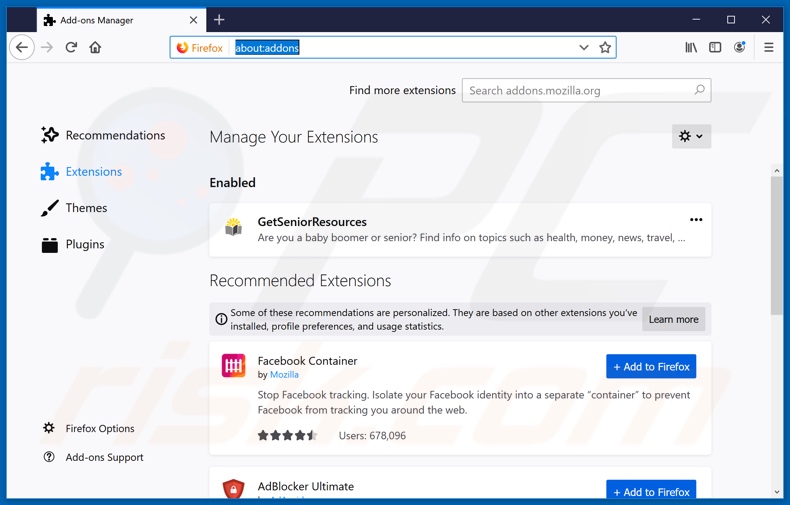
Task: Open the Mozilla author link
Action: click(x=284, y=375)
